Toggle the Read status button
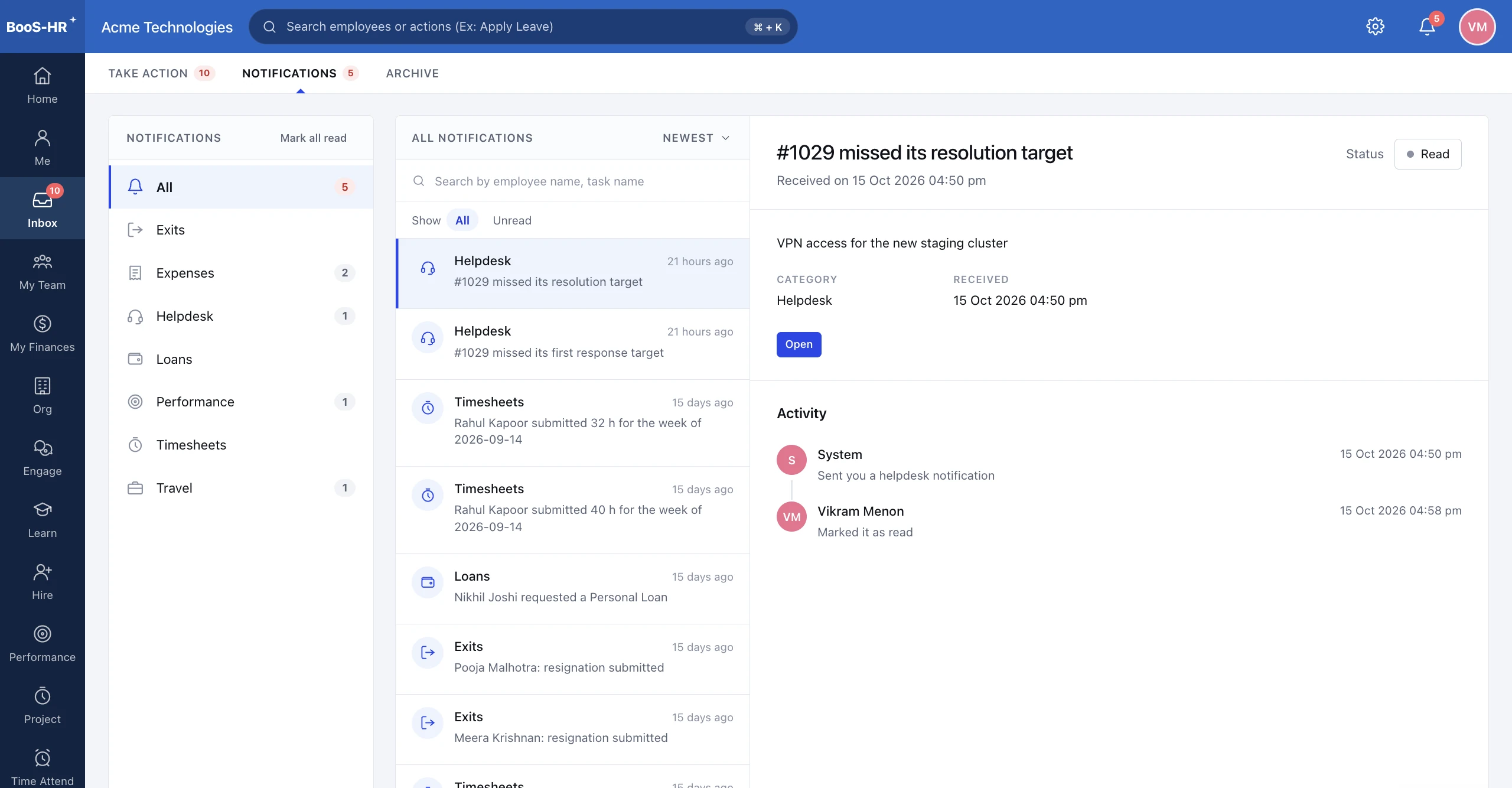The image size is (1512, 788). click(x=1428, y=154)
